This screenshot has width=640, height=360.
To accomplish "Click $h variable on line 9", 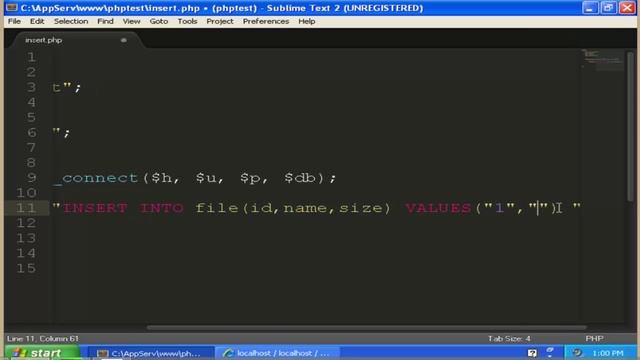I will [162, 178].
